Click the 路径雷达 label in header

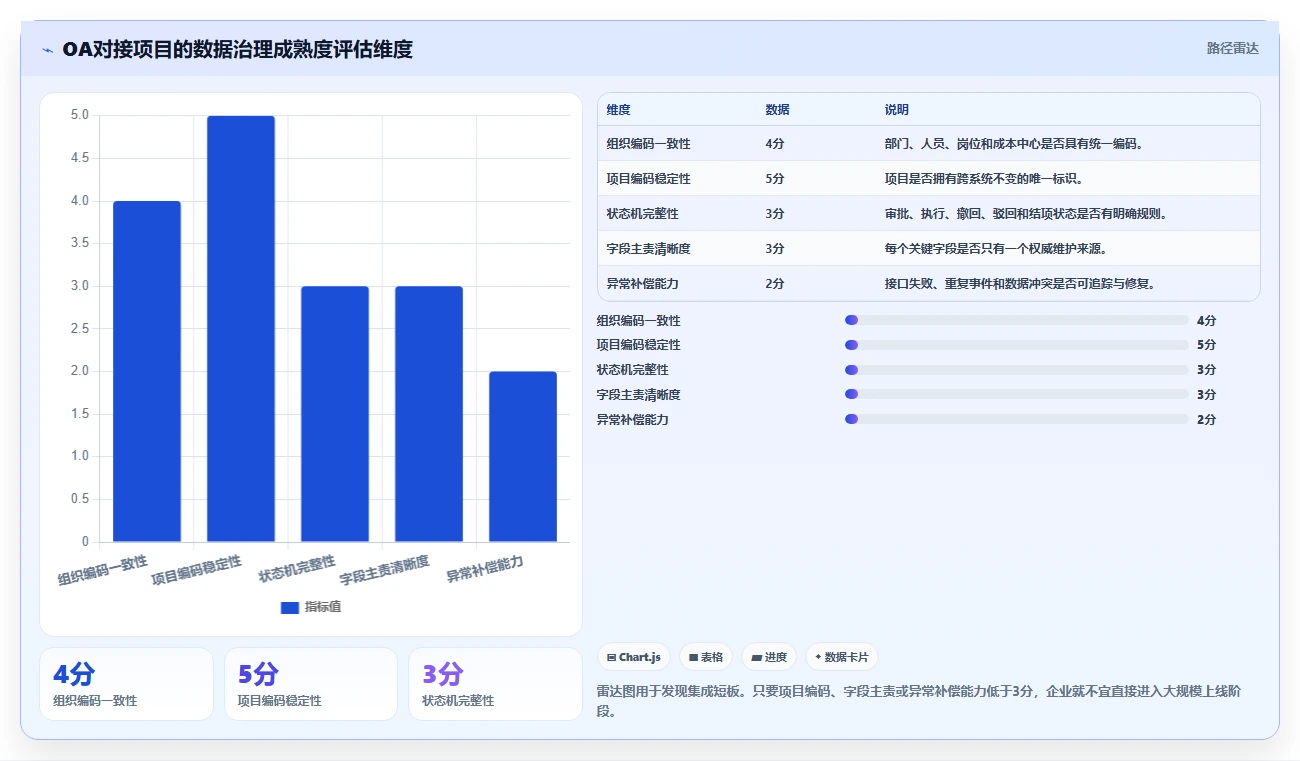point(1232,48)
